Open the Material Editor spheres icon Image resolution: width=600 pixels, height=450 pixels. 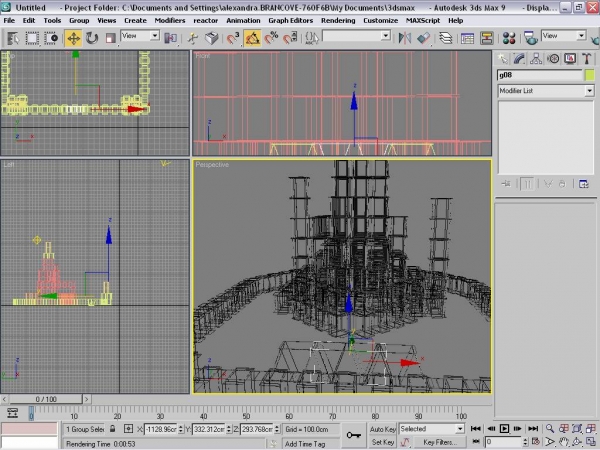click(x=509, y=38)
